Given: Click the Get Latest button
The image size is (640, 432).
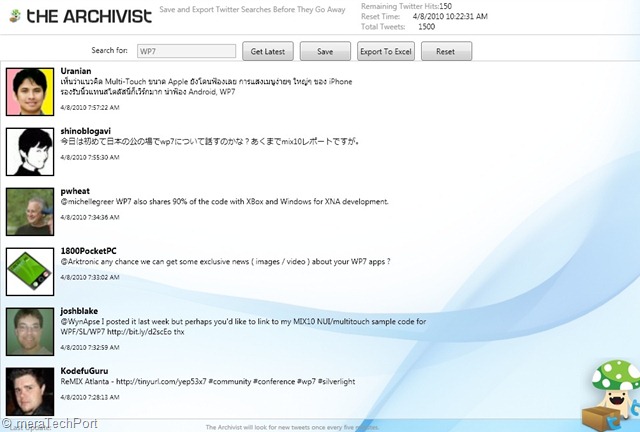Looking at the screenshot, I should tap(268, 51).
